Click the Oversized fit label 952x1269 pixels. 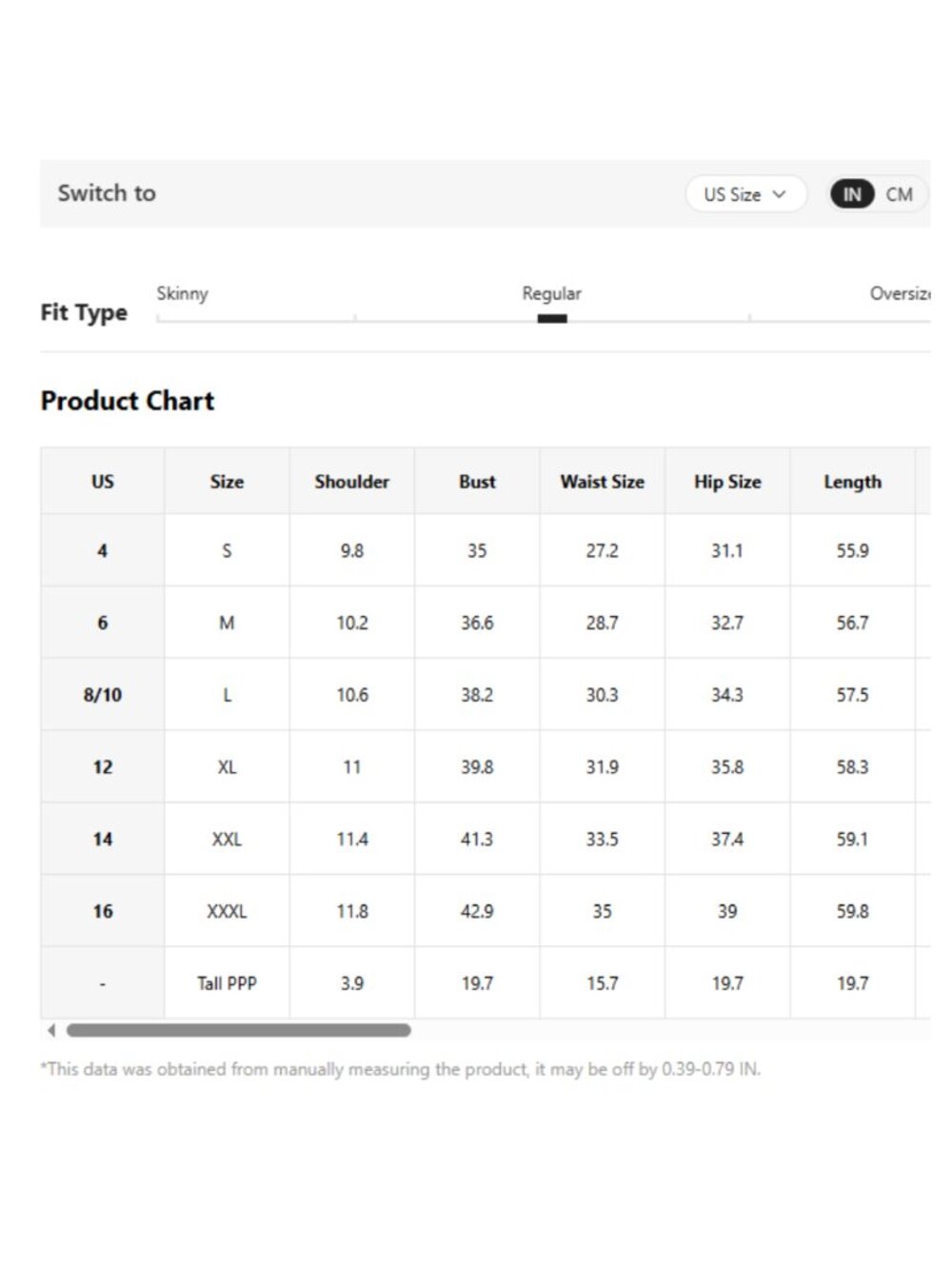[900, 293]
